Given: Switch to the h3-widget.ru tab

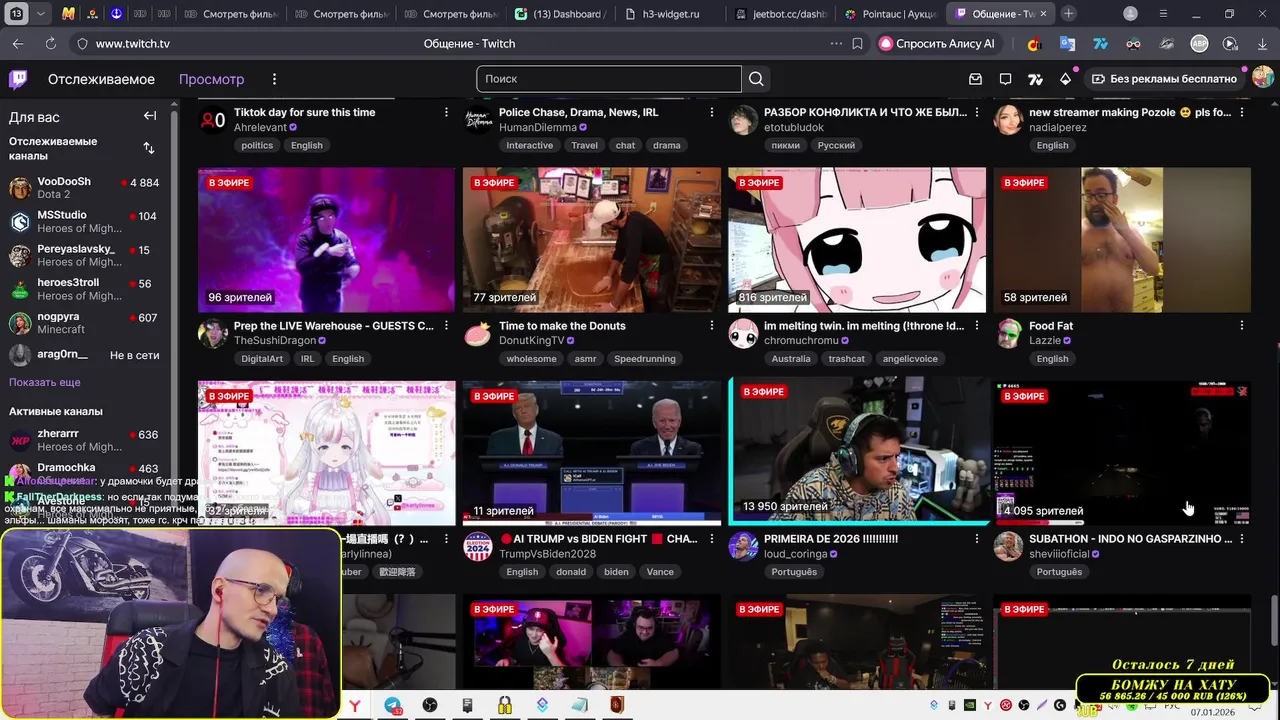Looking at the screenshot, I should (x=667, y=14).
